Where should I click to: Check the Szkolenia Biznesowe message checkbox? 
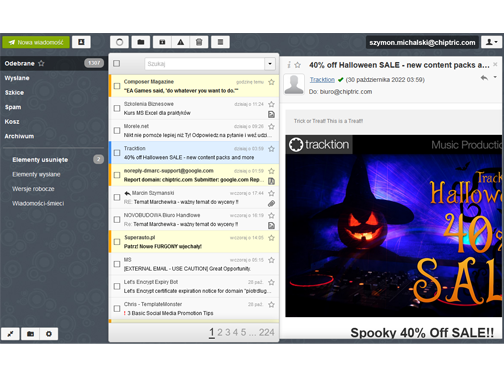117,108
